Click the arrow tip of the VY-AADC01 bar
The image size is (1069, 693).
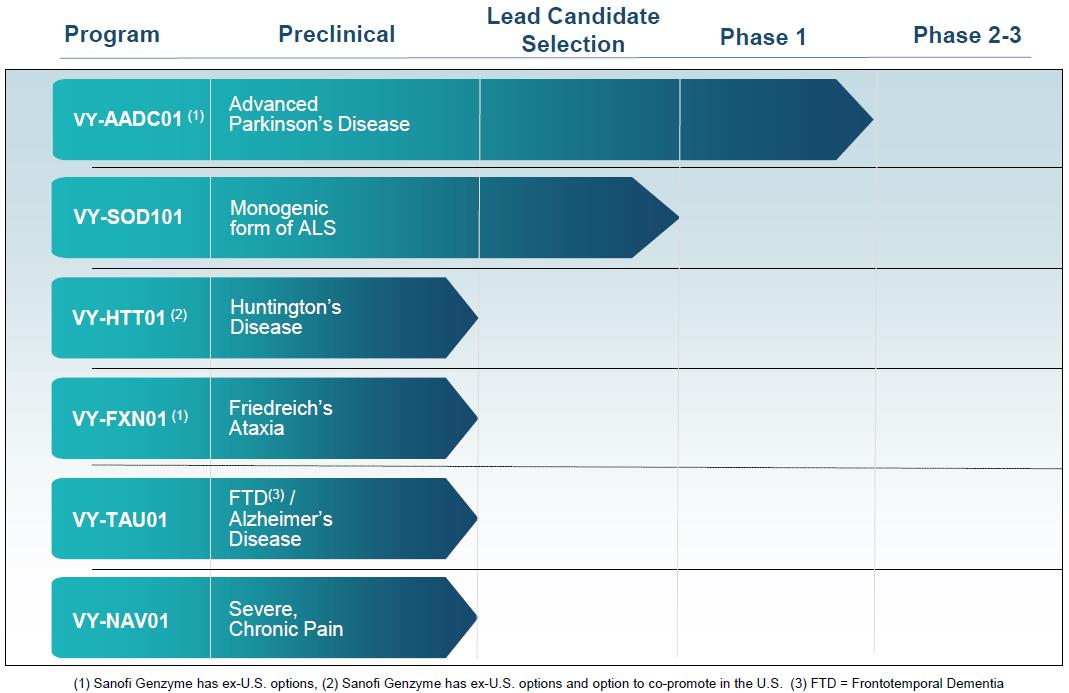click(x=862, y=119)
